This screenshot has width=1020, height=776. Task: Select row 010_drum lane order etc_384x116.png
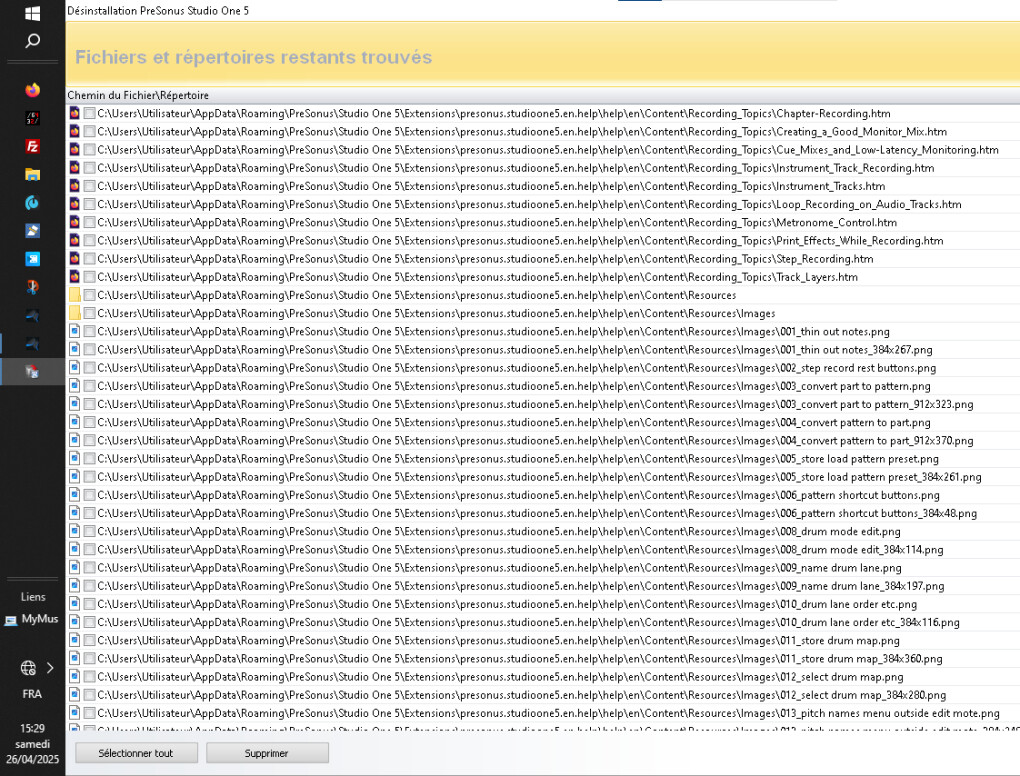pos(543,622)
